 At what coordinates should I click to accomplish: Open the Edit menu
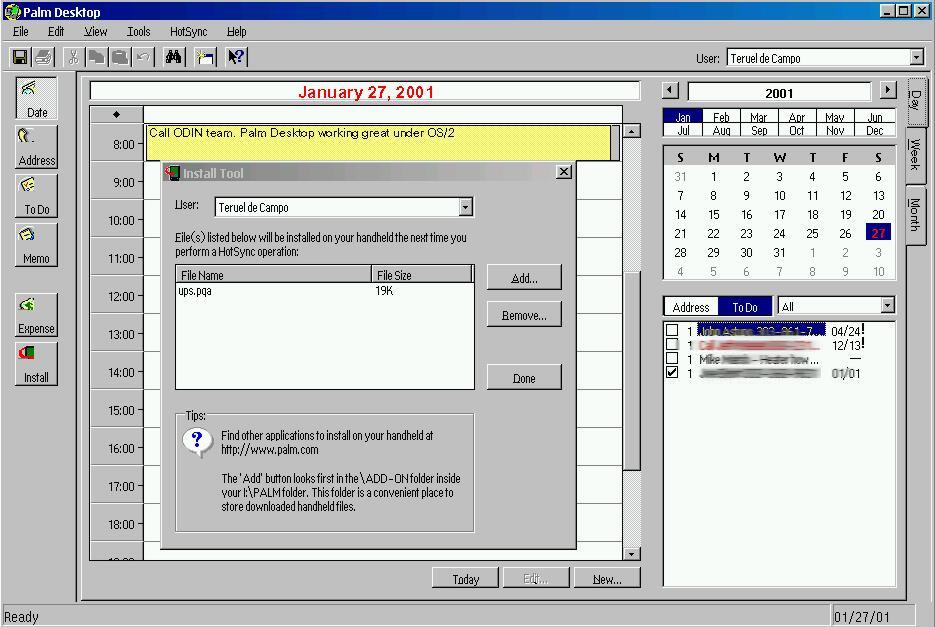tap(56, 32)
